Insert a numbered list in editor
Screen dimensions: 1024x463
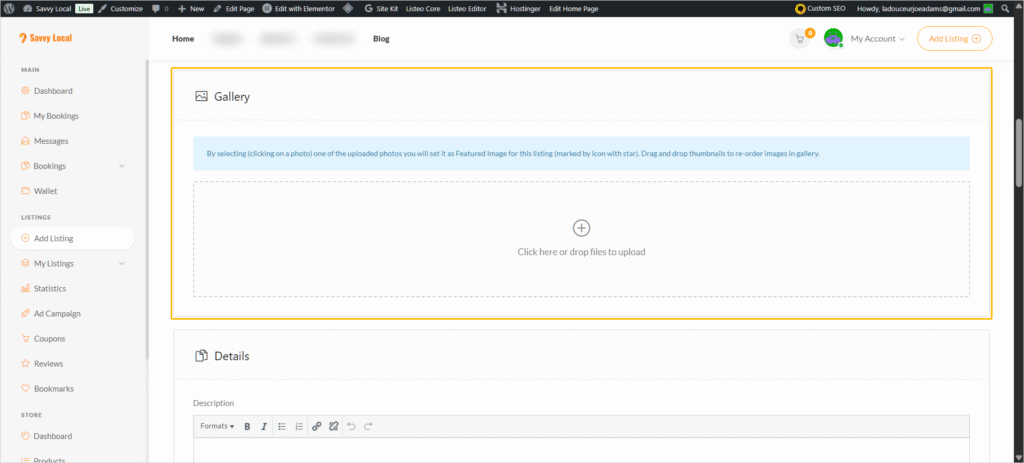pyautogui.click(x=298, y=426)
